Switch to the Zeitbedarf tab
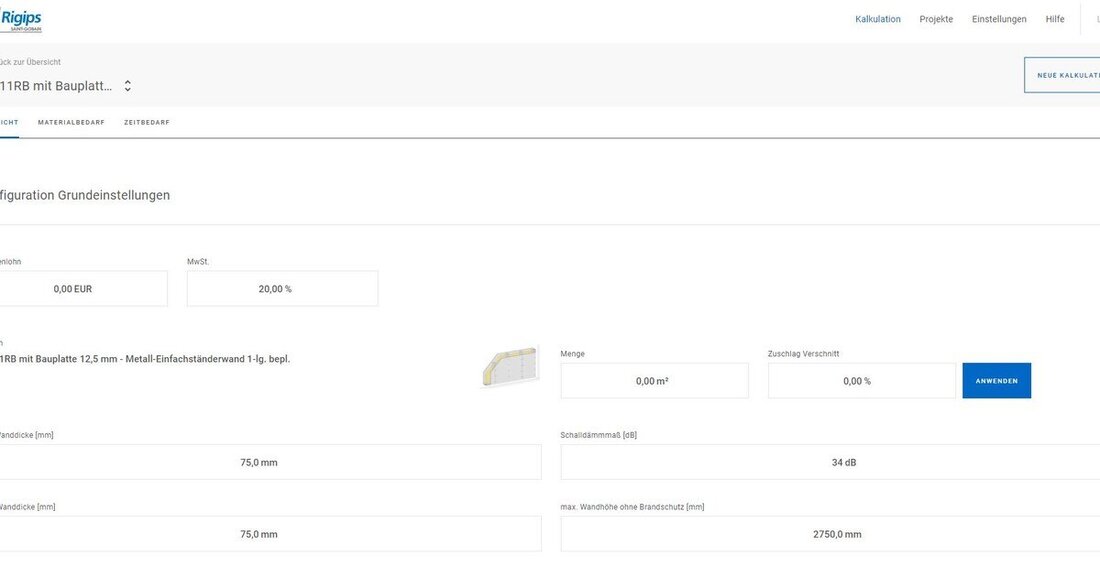 (x=146, y=122)
